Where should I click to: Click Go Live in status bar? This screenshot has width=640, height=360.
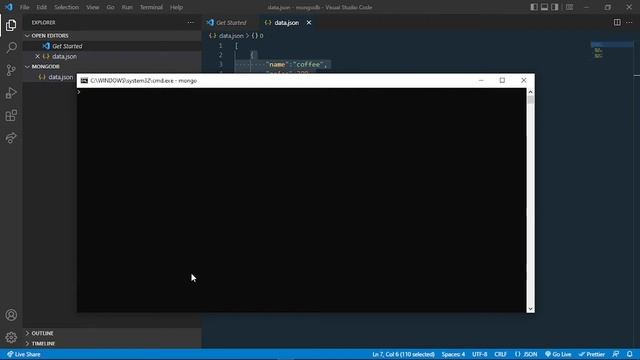[558, 354]
